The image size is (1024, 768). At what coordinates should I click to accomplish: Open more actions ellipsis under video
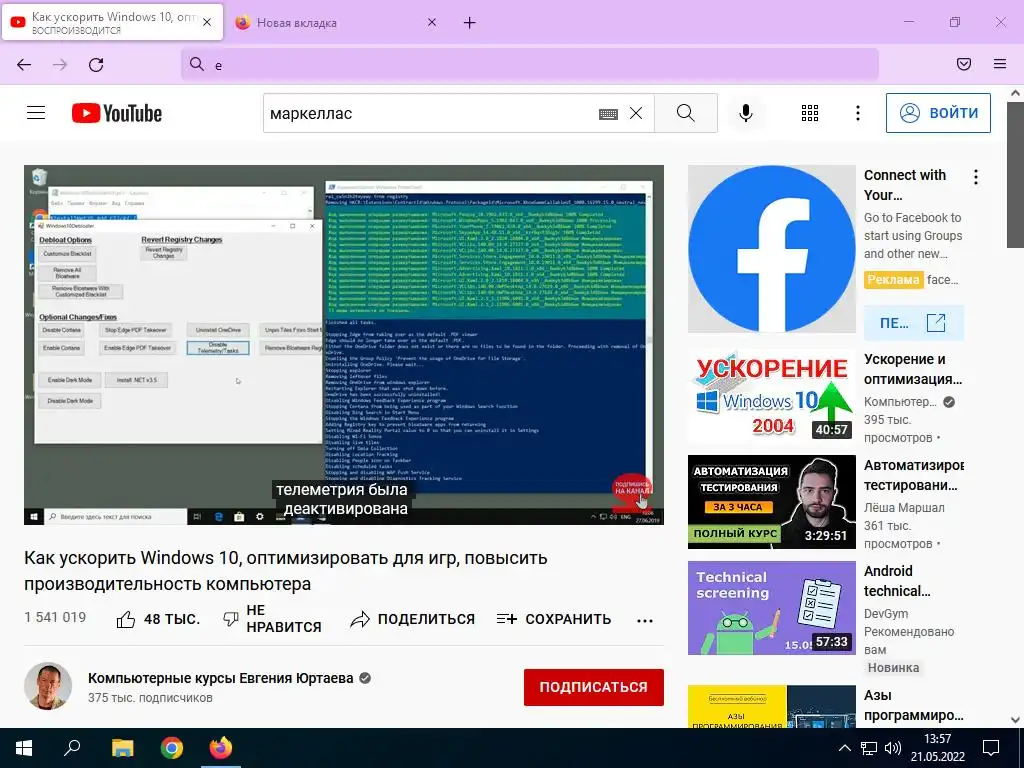(x=645, y=620)
